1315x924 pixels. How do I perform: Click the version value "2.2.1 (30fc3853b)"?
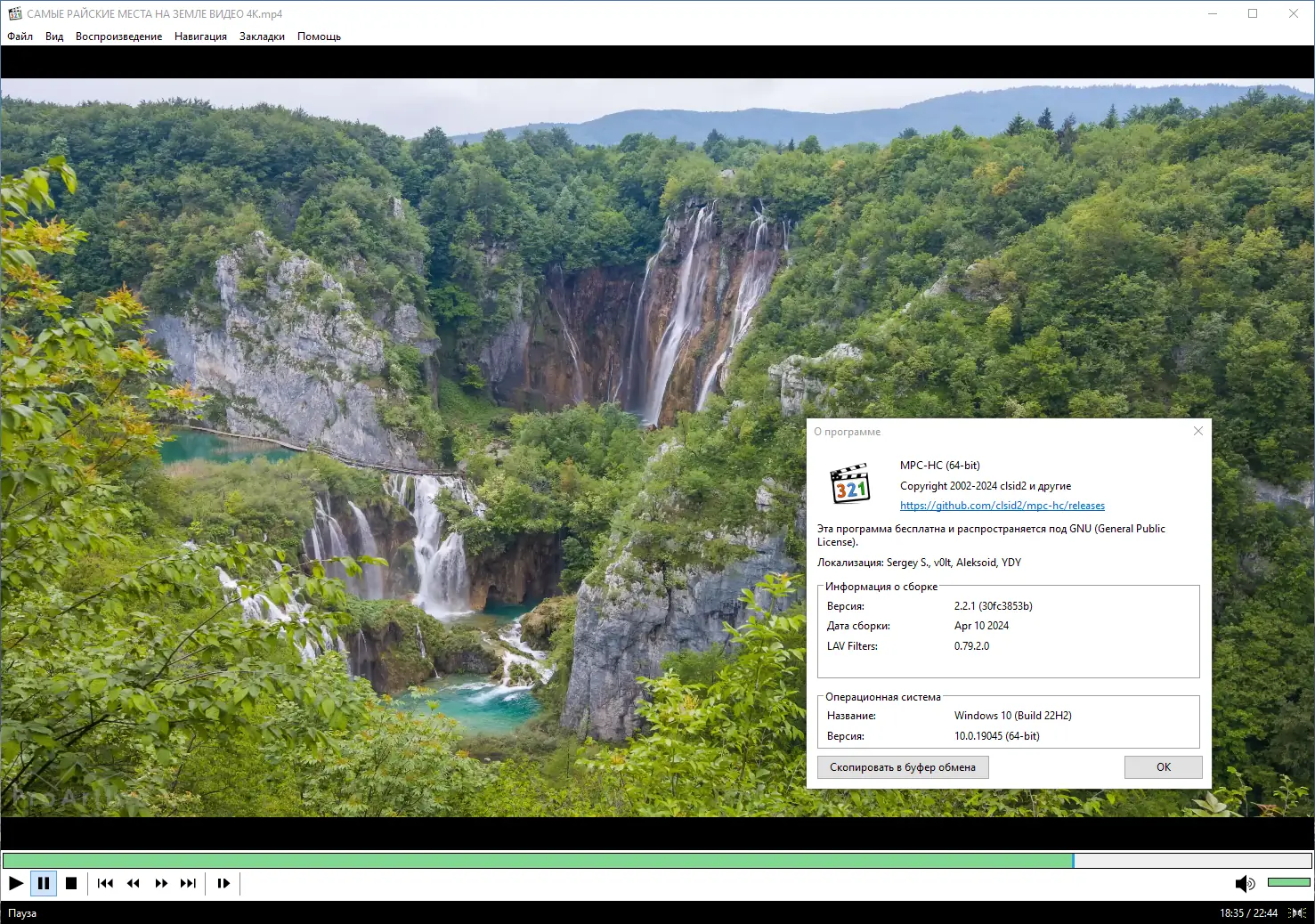click(x=994, y=606)
